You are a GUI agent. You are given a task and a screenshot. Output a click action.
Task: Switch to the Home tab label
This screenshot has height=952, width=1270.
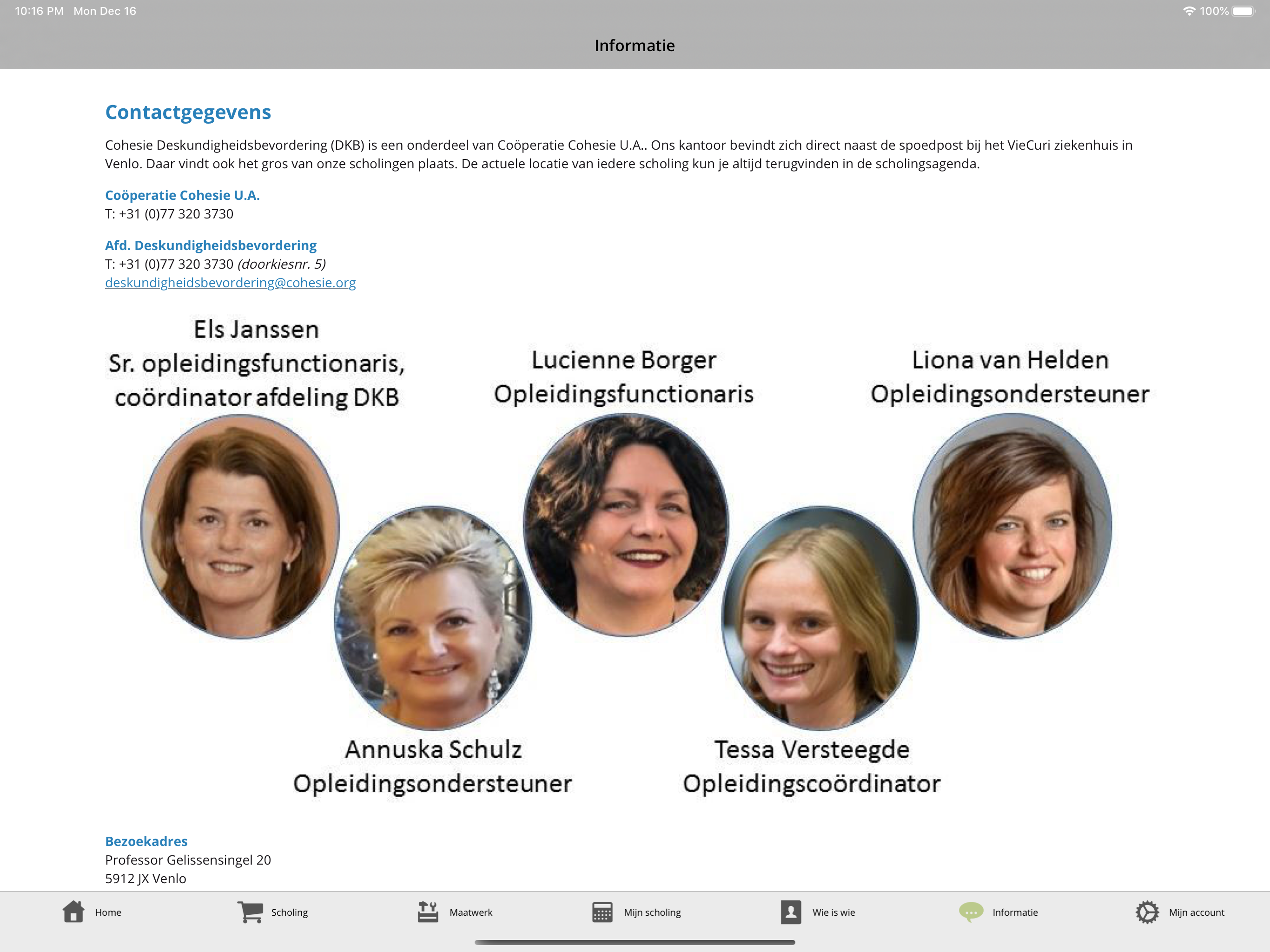coord(108,912)
